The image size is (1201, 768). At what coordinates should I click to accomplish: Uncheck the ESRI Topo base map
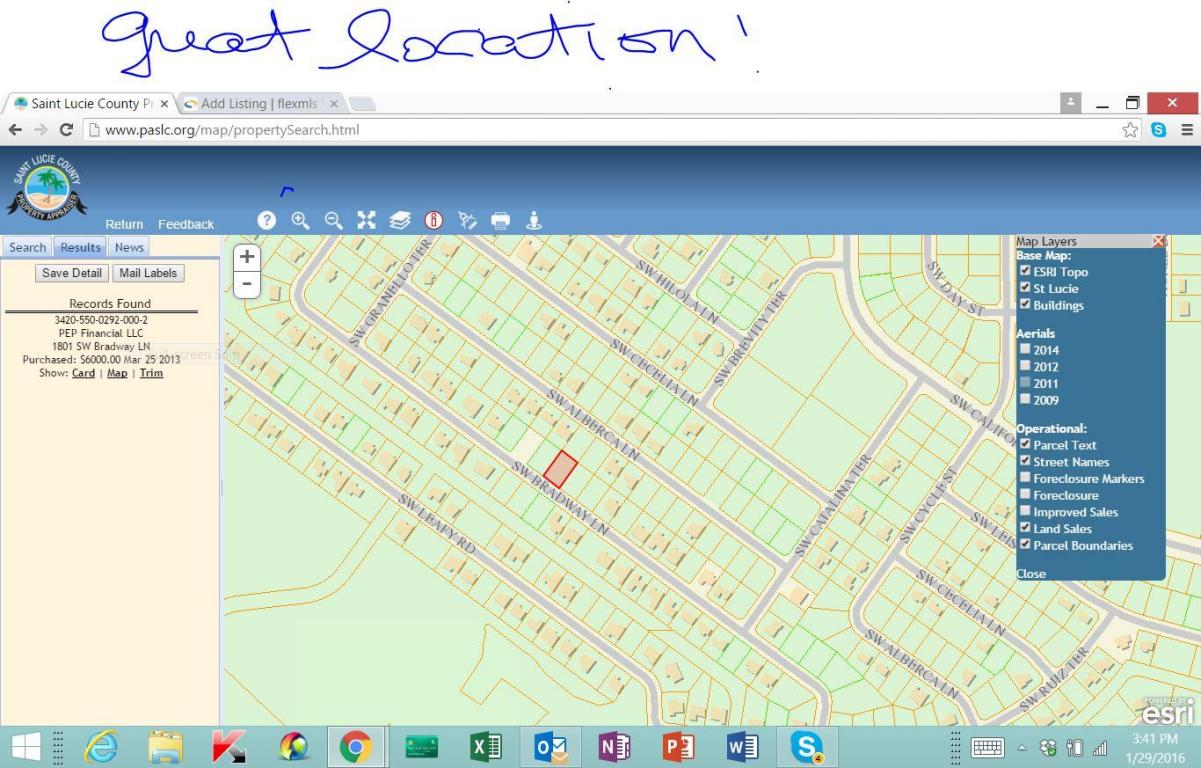1024,272
